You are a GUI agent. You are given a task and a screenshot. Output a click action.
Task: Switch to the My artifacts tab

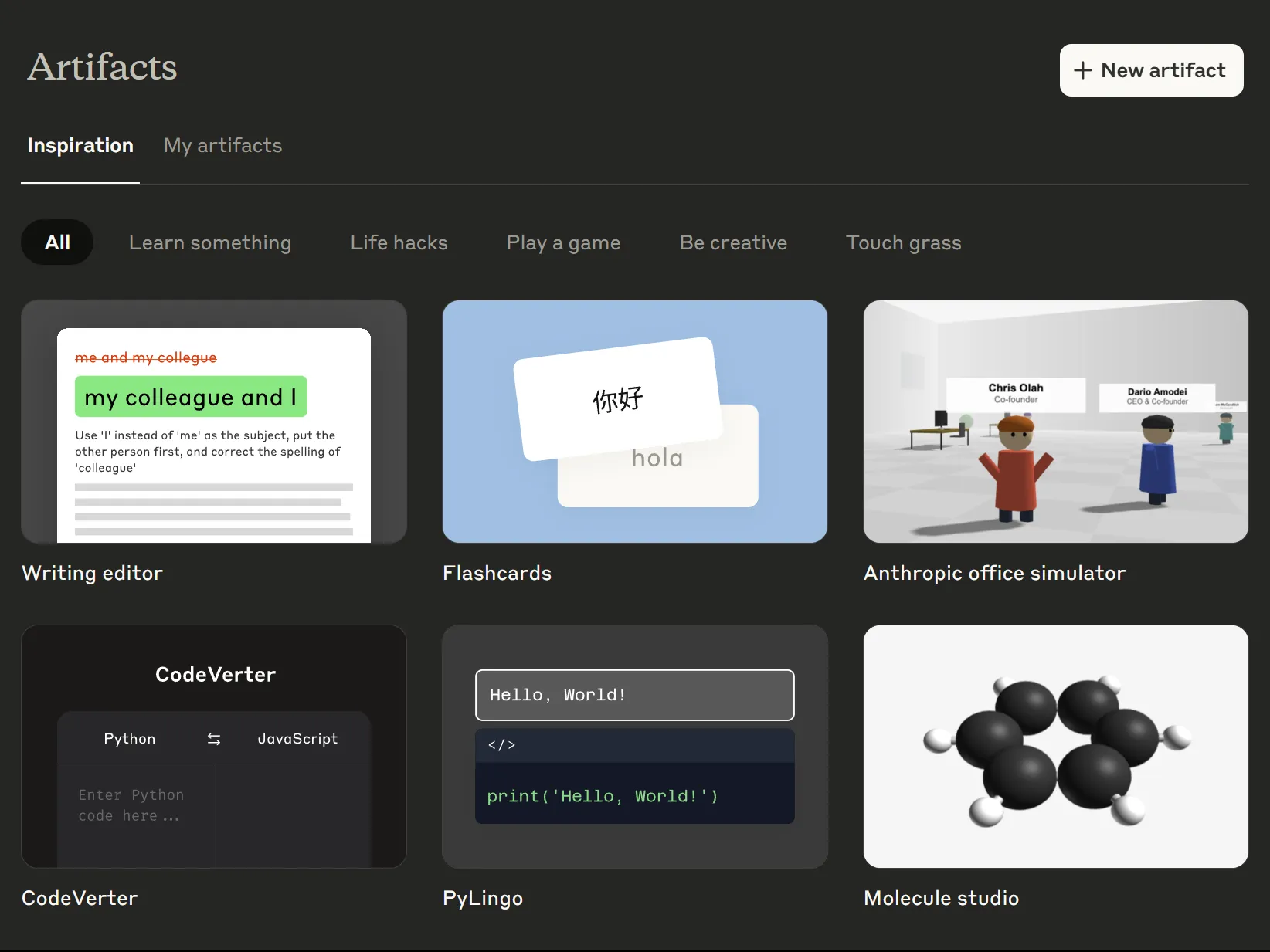click(222, 146)
